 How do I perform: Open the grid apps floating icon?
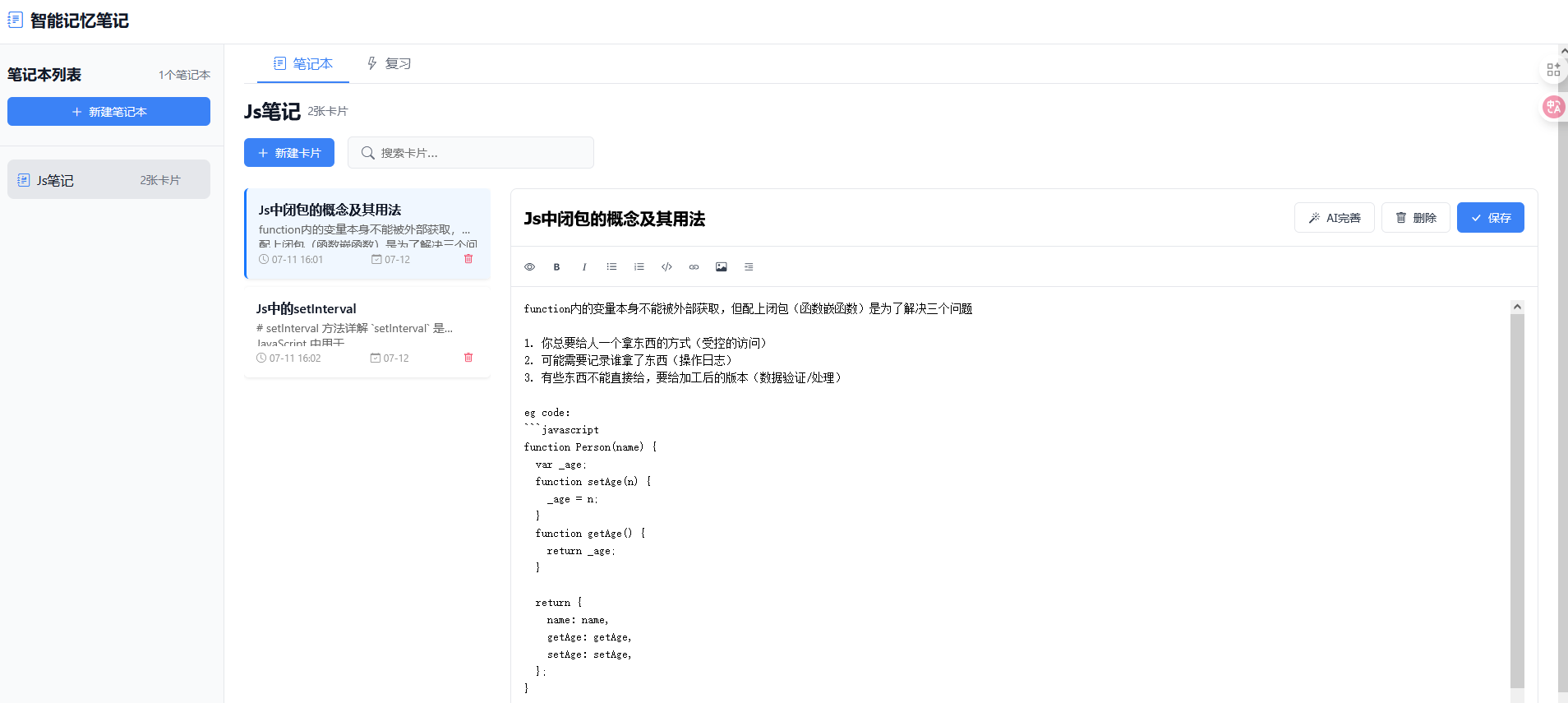click(1553, 70)
